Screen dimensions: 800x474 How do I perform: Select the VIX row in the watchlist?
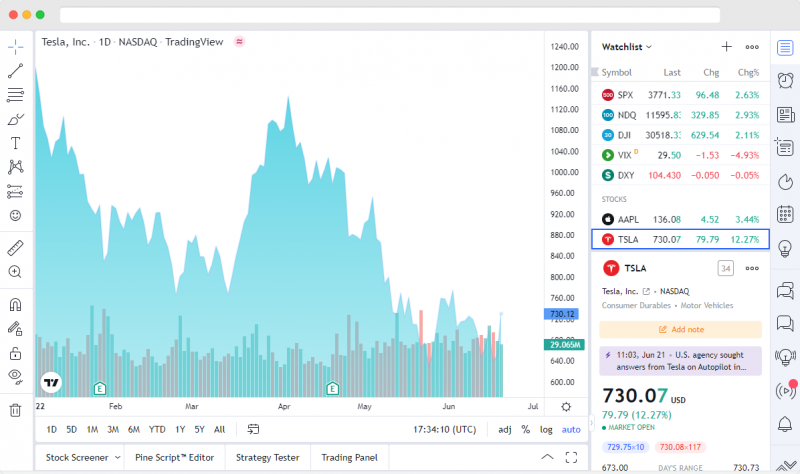[x=680, y=155]
